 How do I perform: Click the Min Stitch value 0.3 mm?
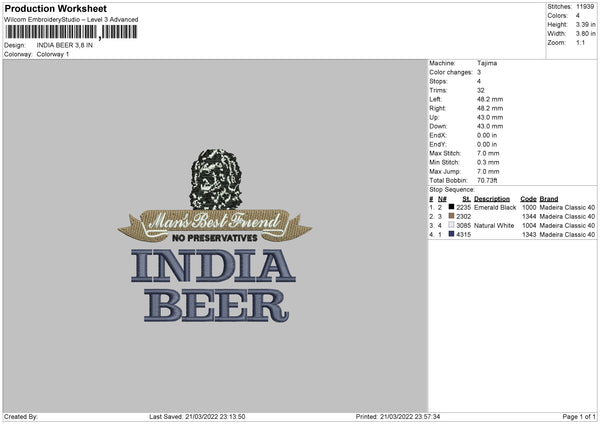click(x=488, y=162)
